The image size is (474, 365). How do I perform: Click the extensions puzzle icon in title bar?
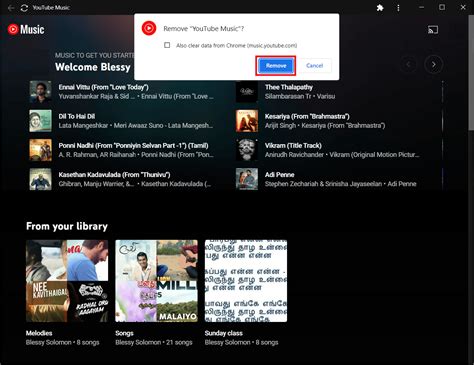380,8
